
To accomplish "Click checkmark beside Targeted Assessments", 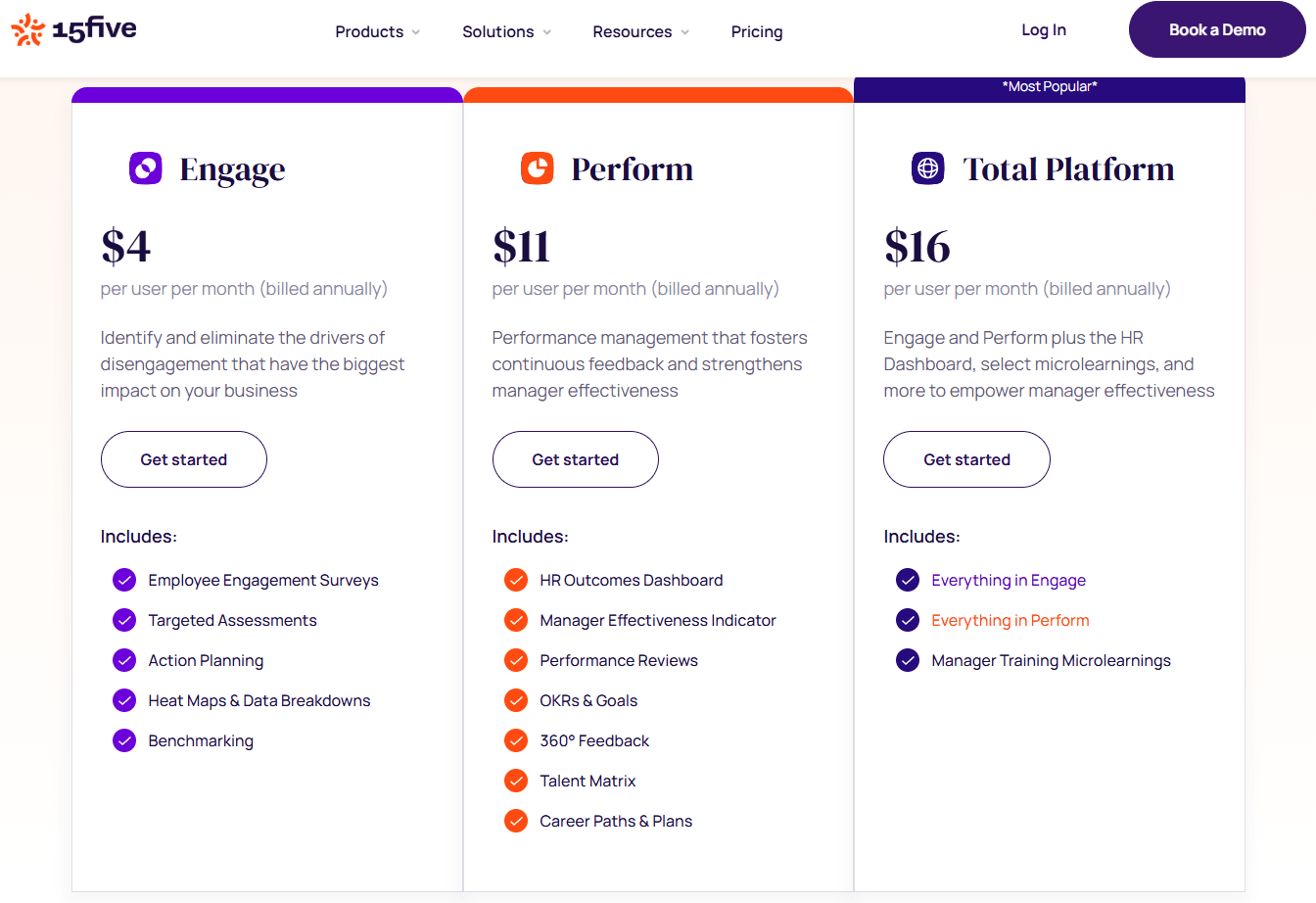I will coord(124,621).
